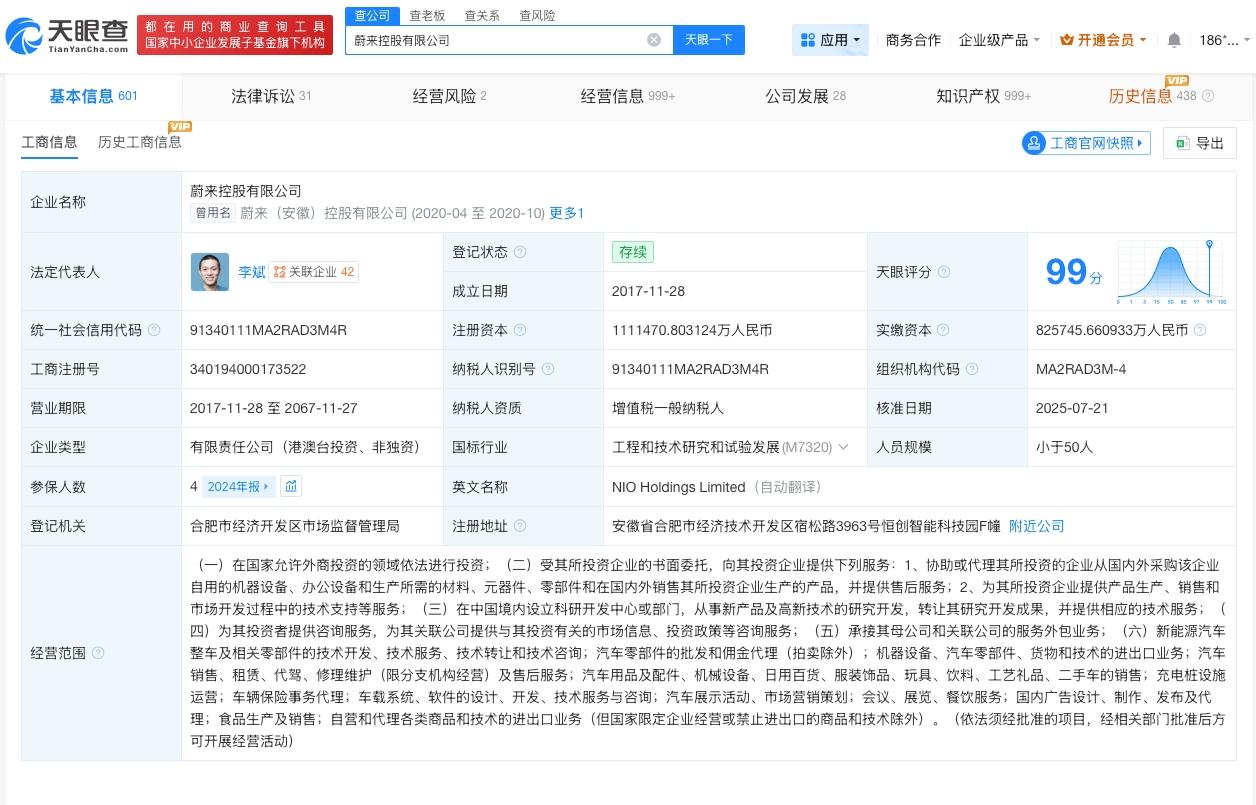Open legal representative 李斌's page
This screenshot has height=805, width=1256.
point(252,272)
